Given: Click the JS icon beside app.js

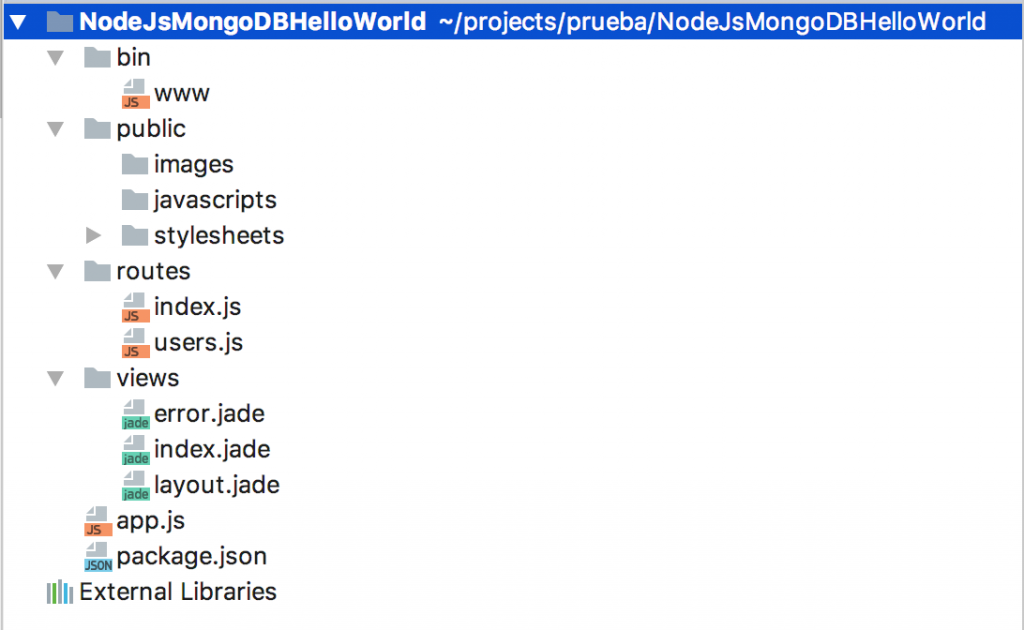Looking at the screenshot, I should click(98, 521).
